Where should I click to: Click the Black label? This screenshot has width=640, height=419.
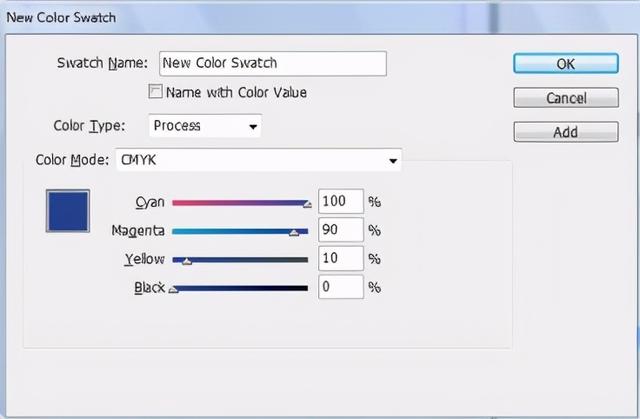149,288
